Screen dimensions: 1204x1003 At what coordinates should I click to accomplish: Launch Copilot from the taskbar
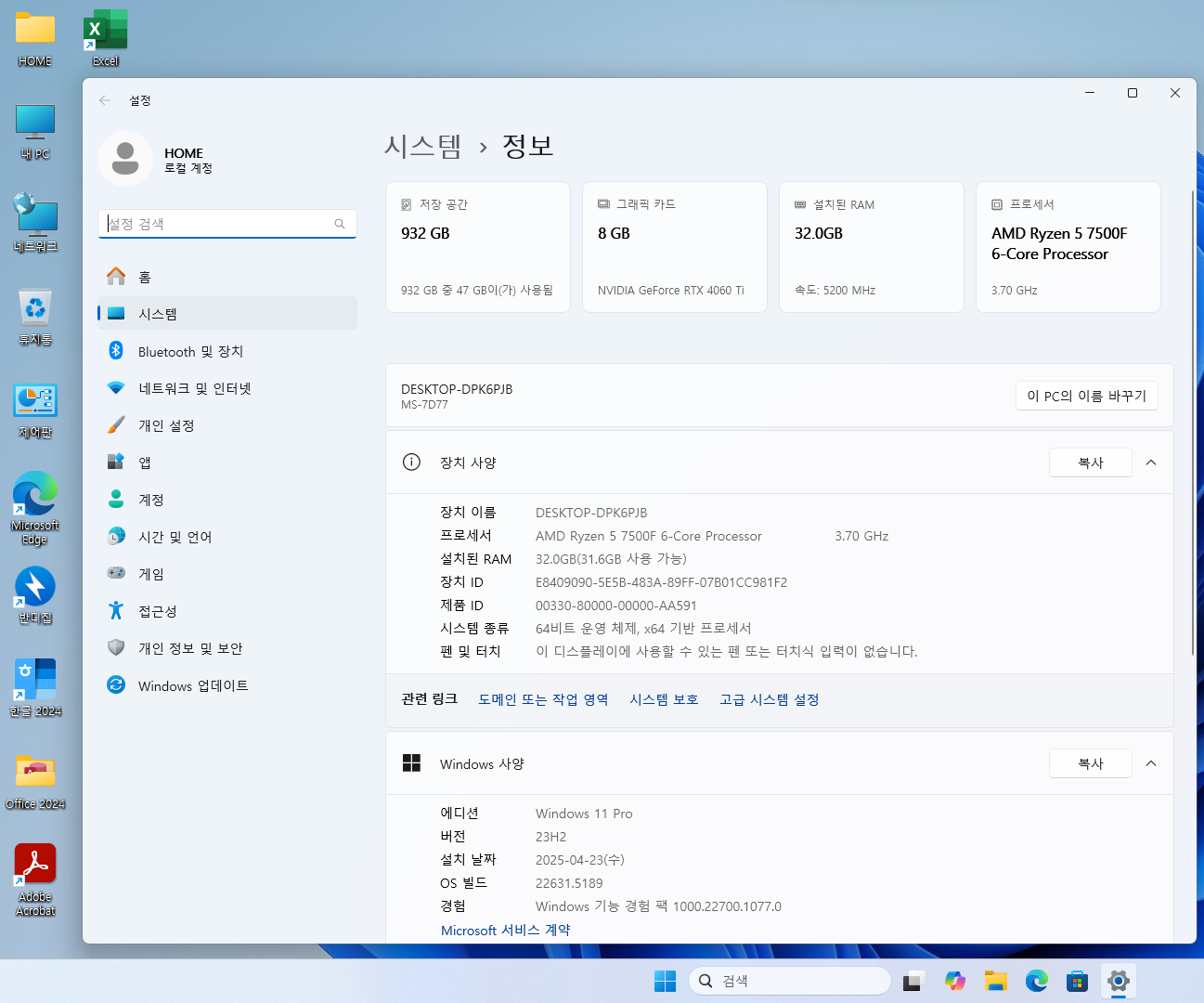pos(955,981)
